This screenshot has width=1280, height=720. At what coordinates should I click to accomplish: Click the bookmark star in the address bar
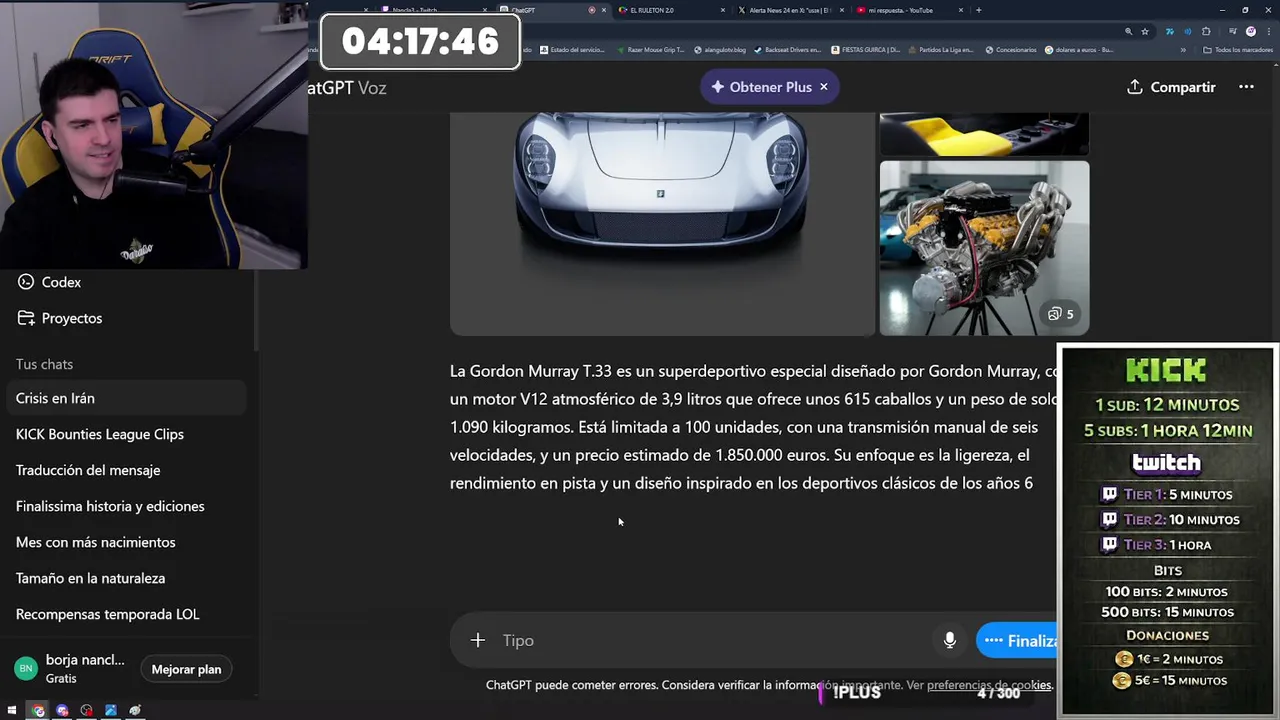[1145, 31]
